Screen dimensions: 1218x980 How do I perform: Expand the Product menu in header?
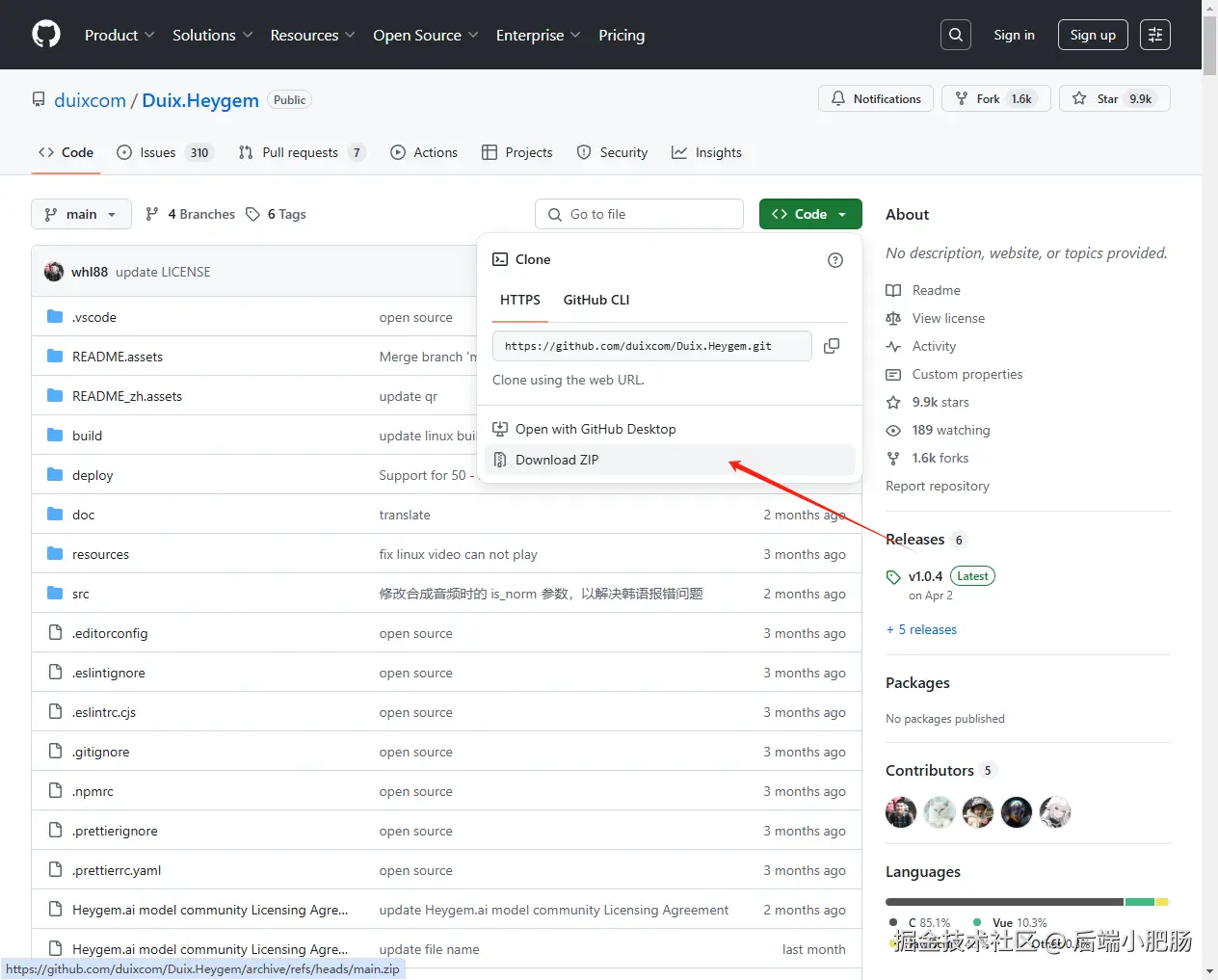pos(119,35)
